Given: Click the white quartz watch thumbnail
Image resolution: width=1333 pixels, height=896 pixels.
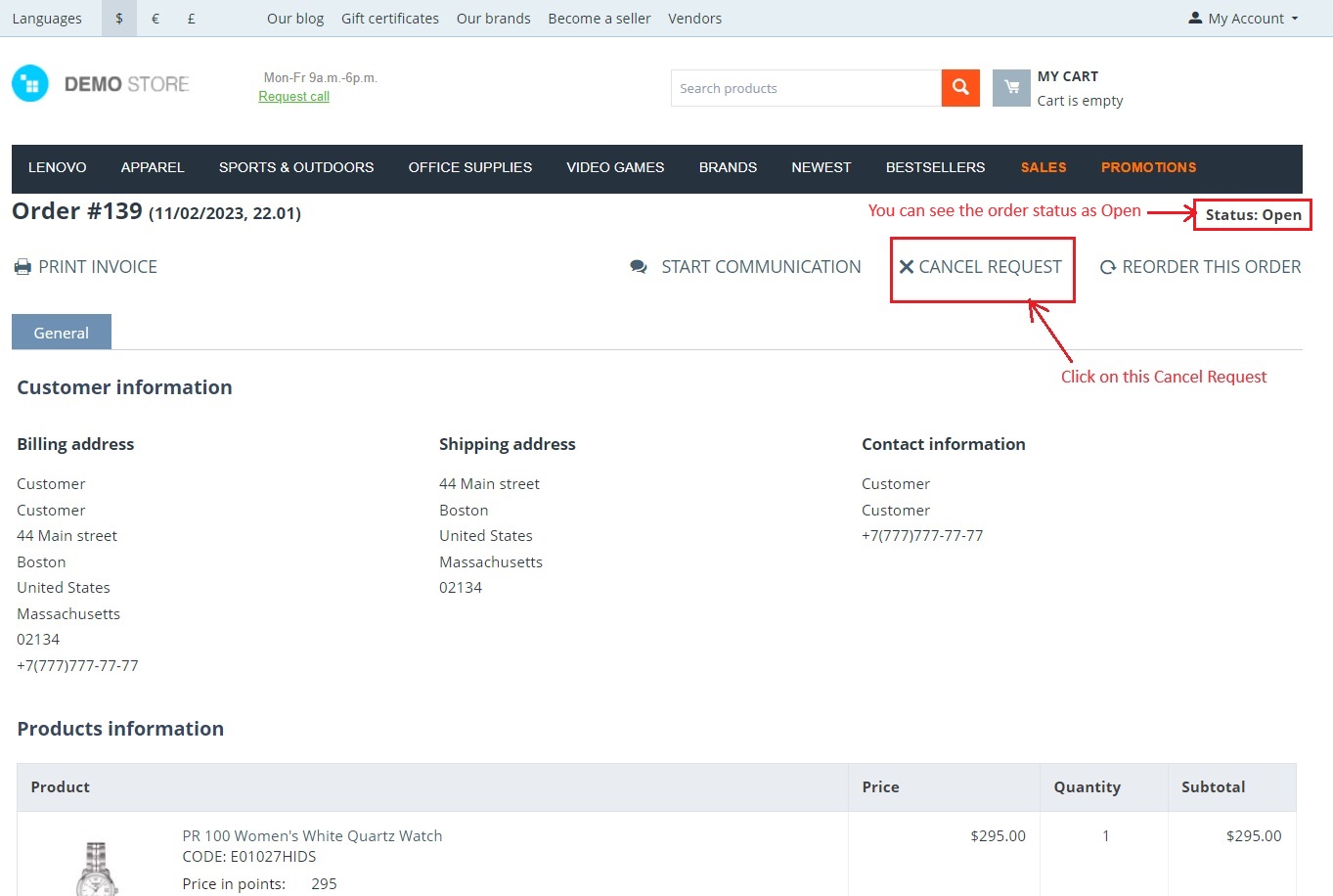Looking at the screenshot, I should click(96, 869).
